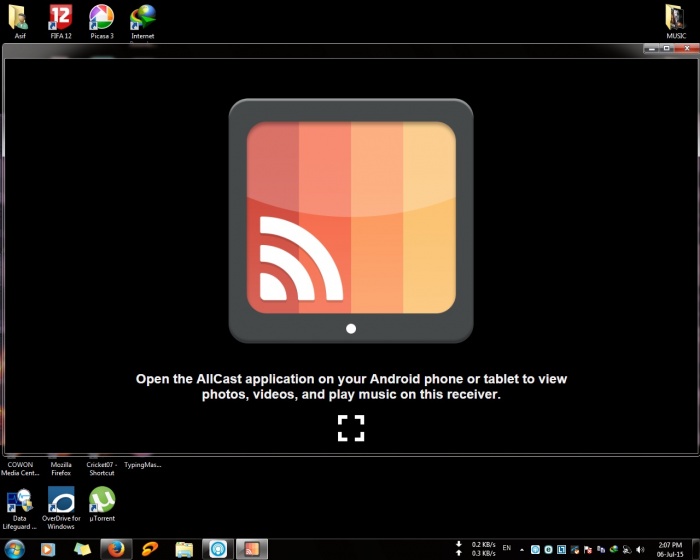Click the L tray icon with a blue square
Image resolution: width=700 pixels, height=560 pixels.
coord(561,550)
